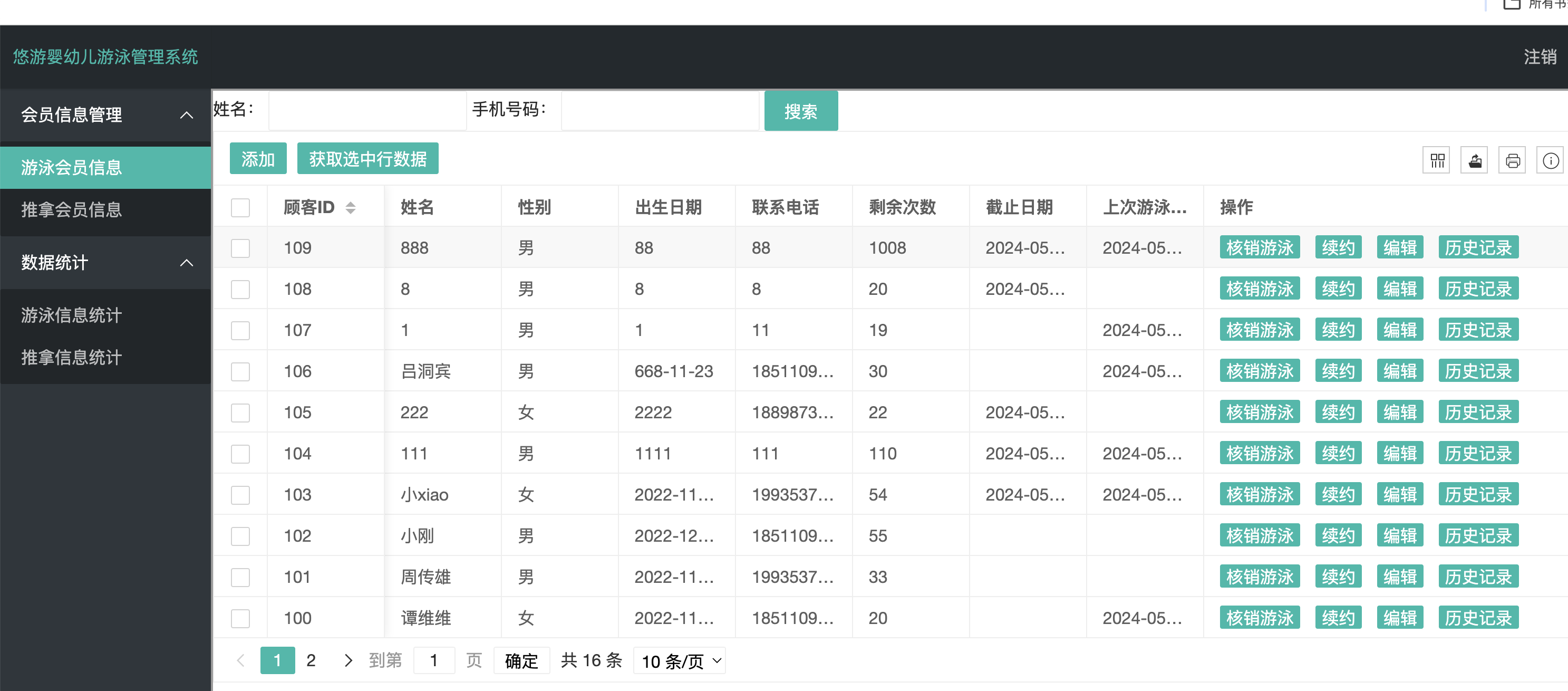Image resolution: width=1568 pixels, height=691 pixels.
Task: Click 注销 to log out
Action: tap(1540, 57)
